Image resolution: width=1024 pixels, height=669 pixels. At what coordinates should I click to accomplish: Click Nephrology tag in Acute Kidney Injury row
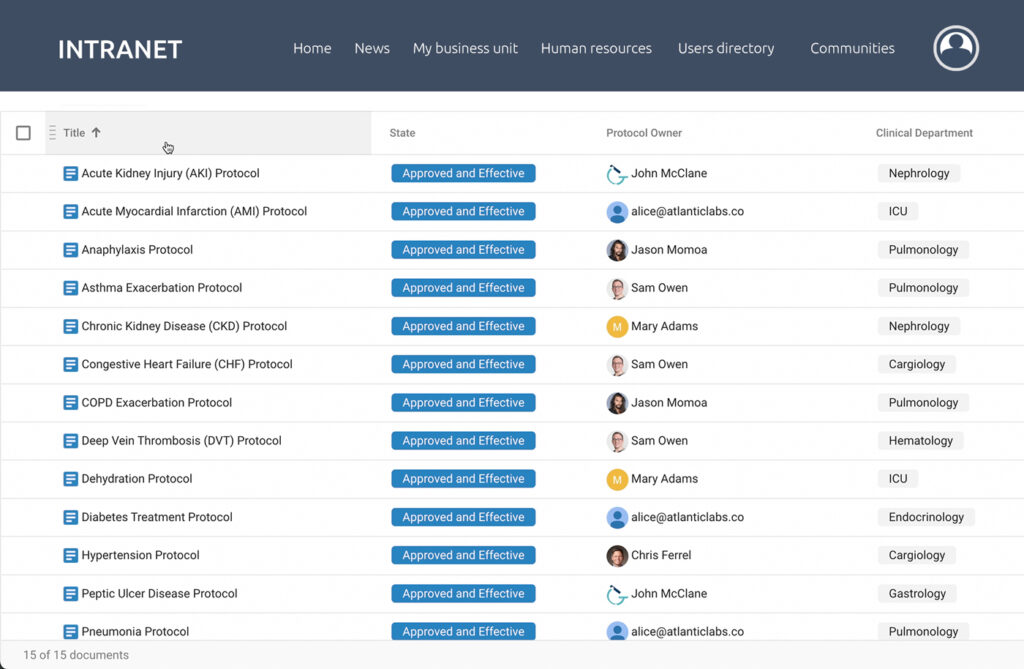[x=919, y=173]
